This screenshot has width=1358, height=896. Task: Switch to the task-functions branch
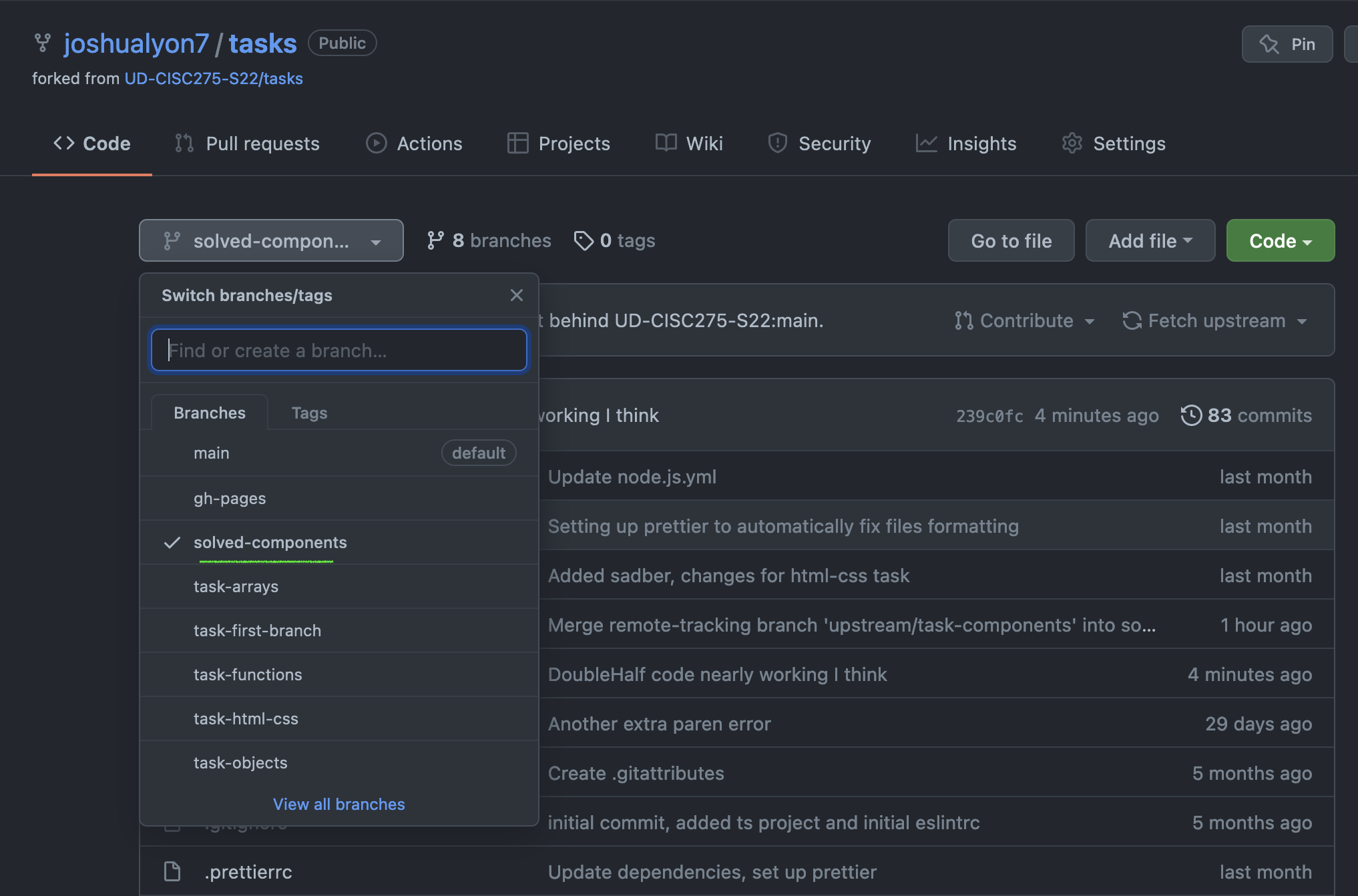pos(339,674)
